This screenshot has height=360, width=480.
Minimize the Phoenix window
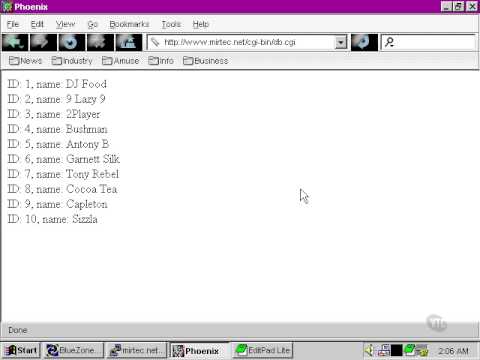coord(446,6)
